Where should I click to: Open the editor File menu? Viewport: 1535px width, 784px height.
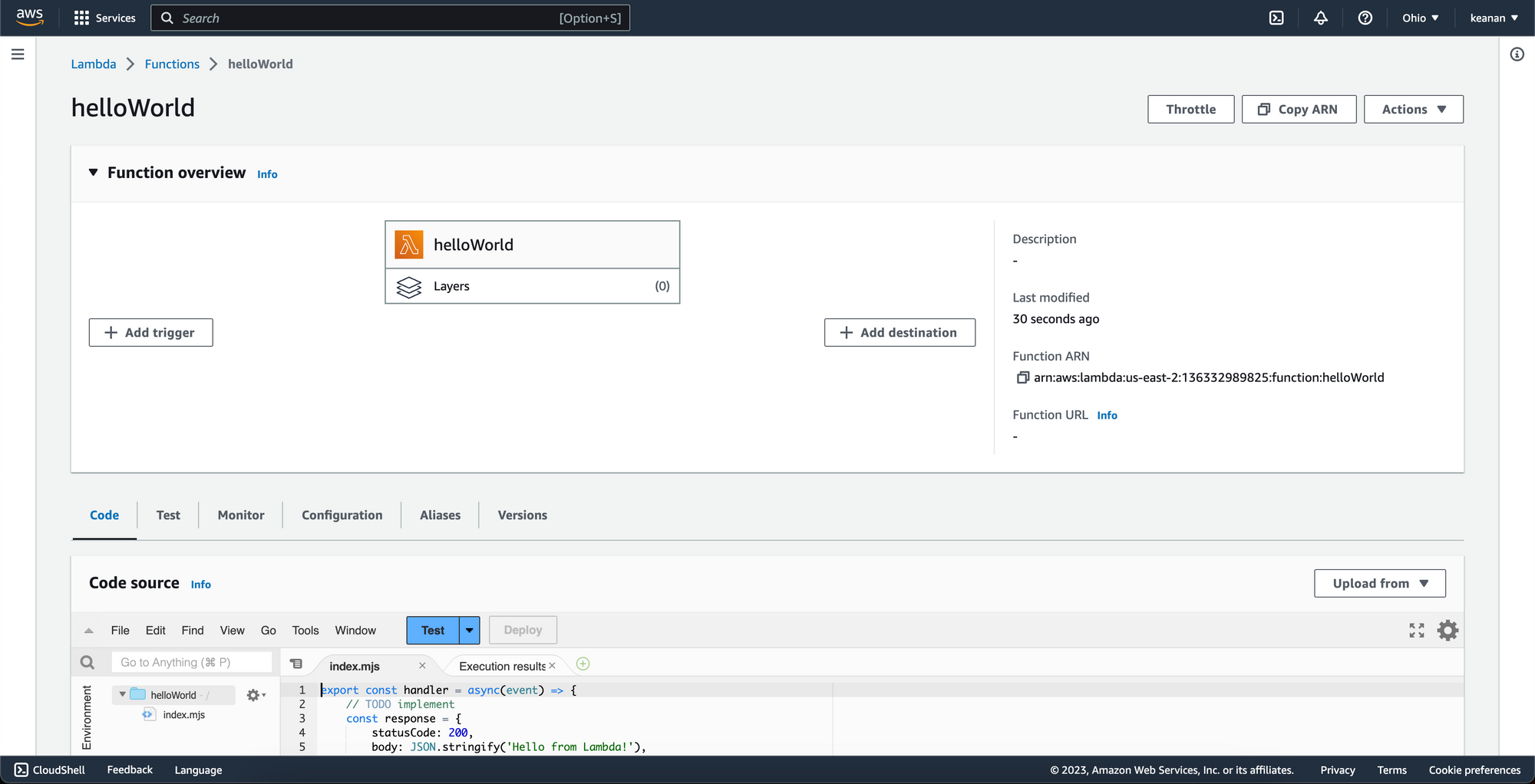click(x=120, y=631)
